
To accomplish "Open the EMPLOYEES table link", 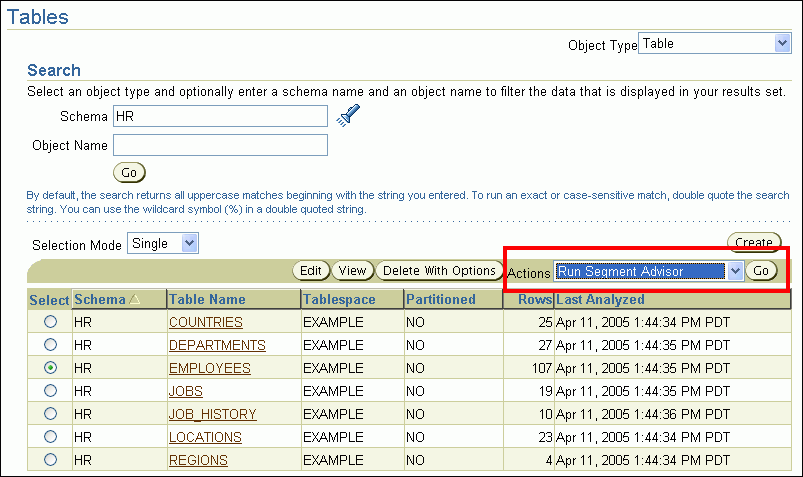I will [x=209, y=368].
